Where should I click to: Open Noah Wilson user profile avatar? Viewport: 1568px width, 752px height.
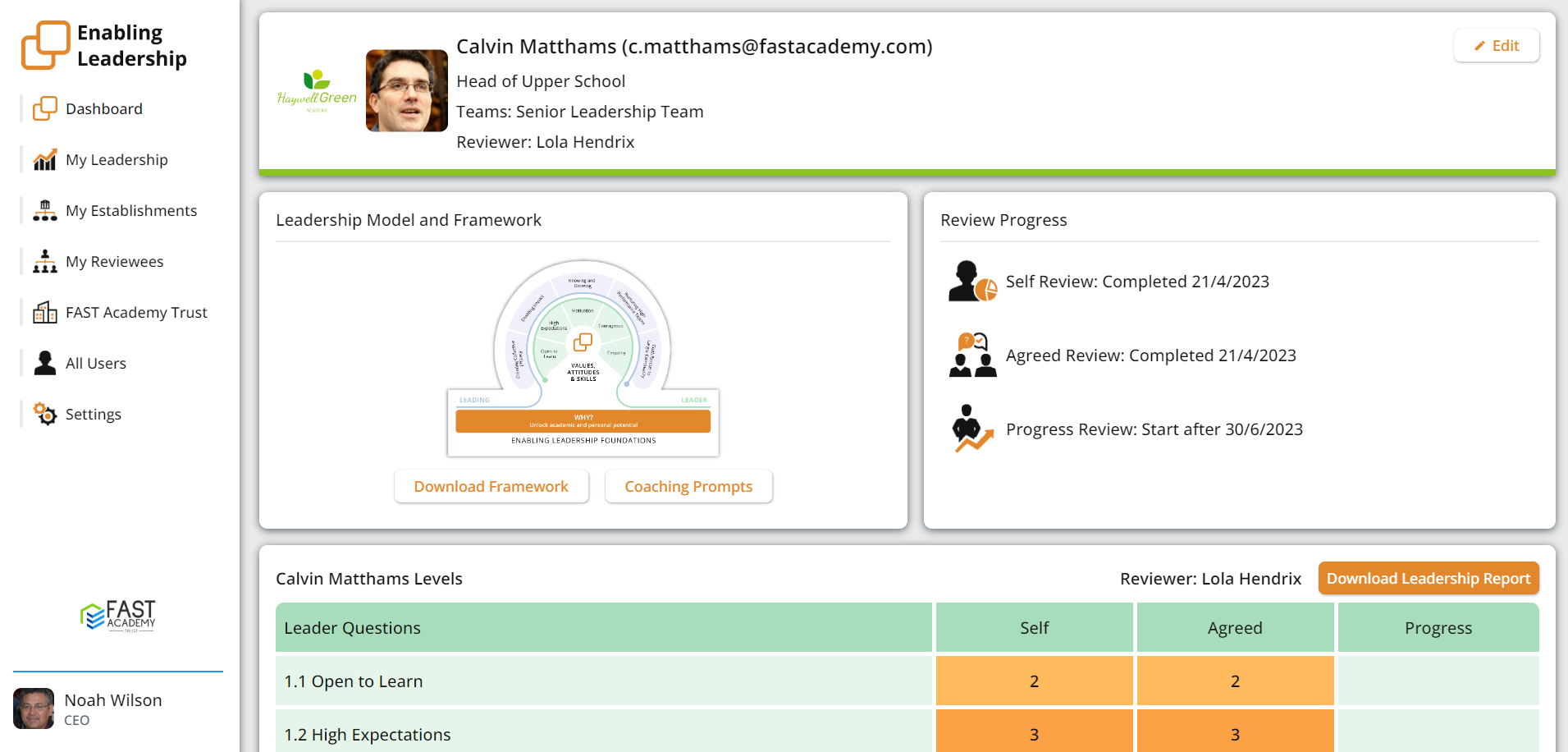point(34,708)
